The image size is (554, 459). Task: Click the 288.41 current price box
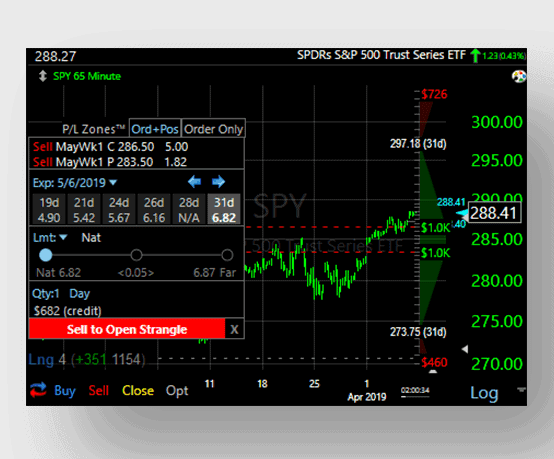click(x=495, y=213)
